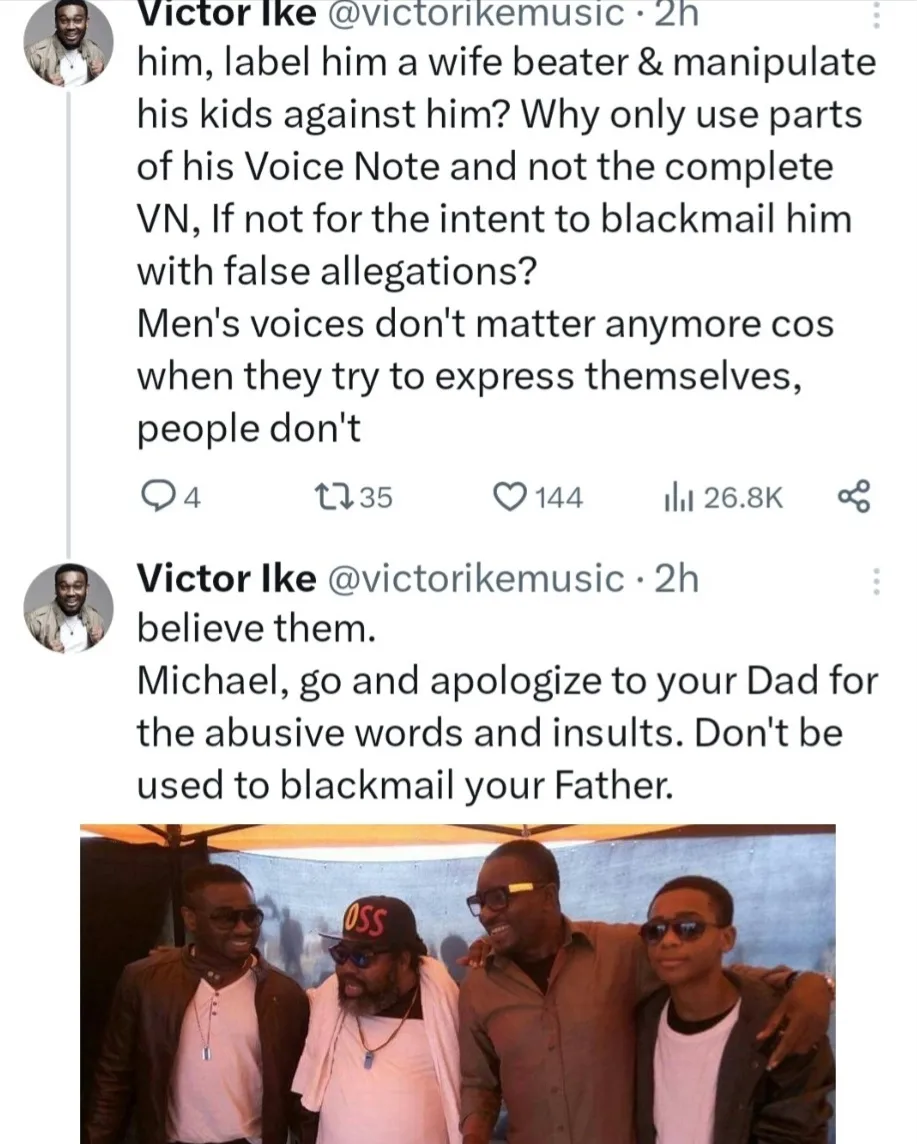Open Victor Ike's name on the second tweet
The width and height of the screenshot is (917, 1144).
(226, 578)
